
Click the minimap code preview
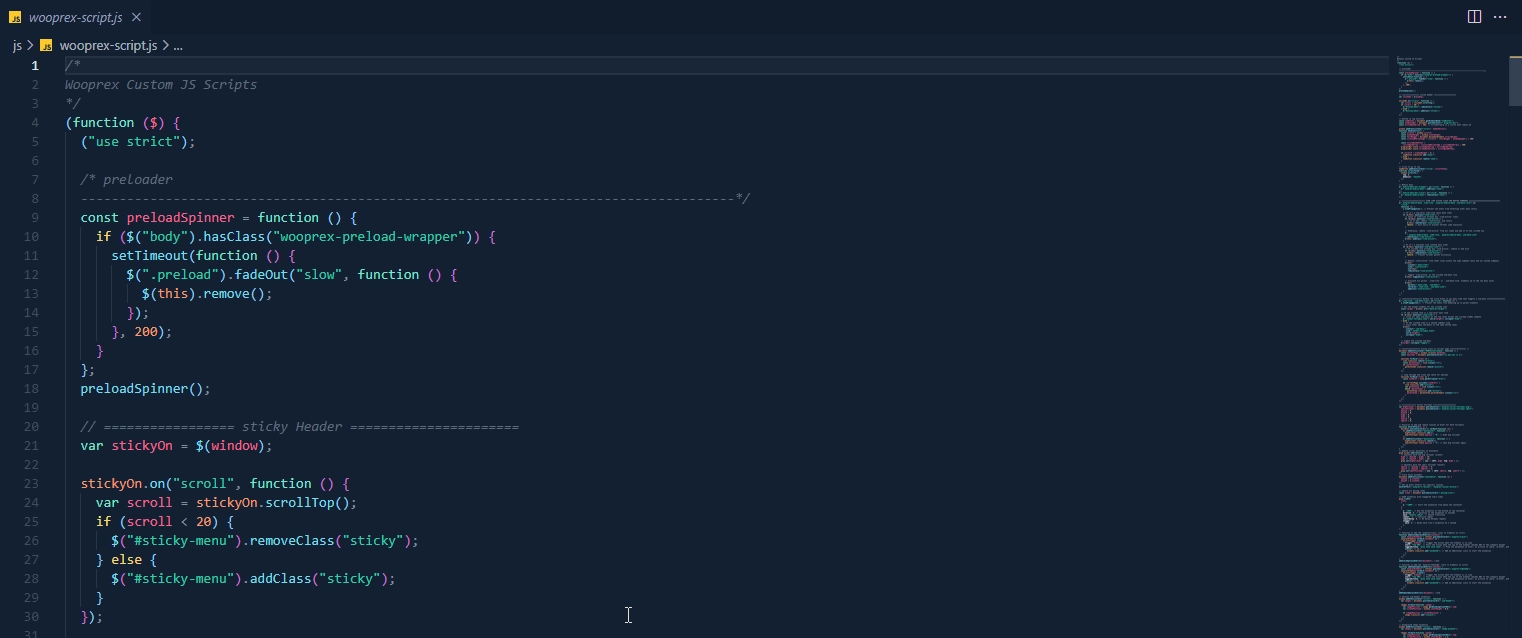1440,300
